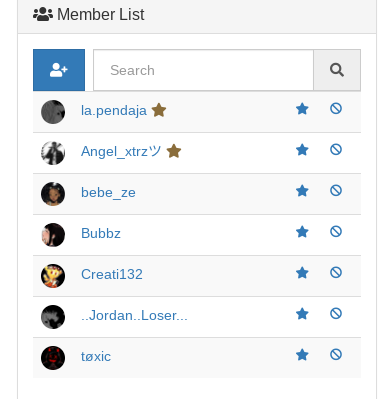The width and height of the screenshot is (378, 399).
Task: Click star icon for ..Jordan..Loser...
Action: tap(302, 314)
